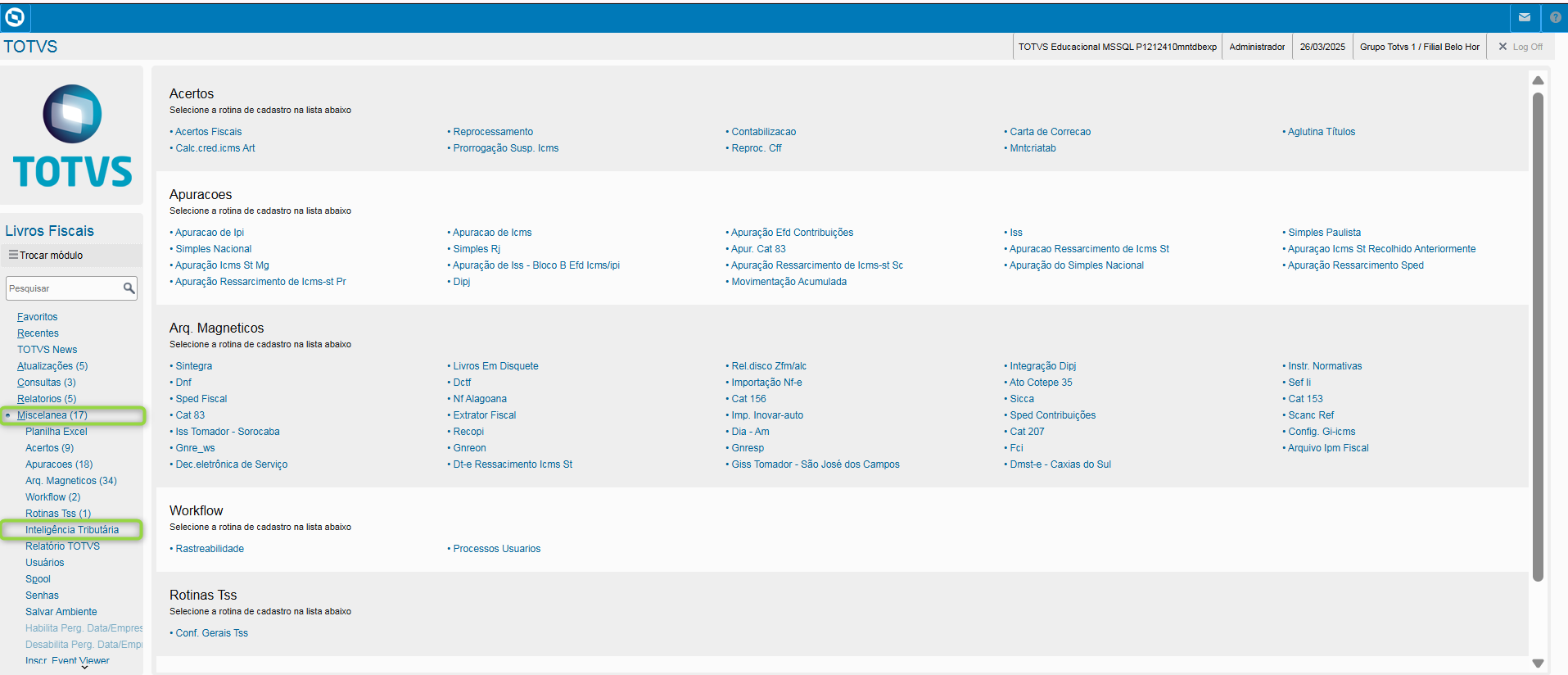The image size is (1568, 675).
Task: Open Recentes in the sidebar
Action: click(x=38, y=333)
